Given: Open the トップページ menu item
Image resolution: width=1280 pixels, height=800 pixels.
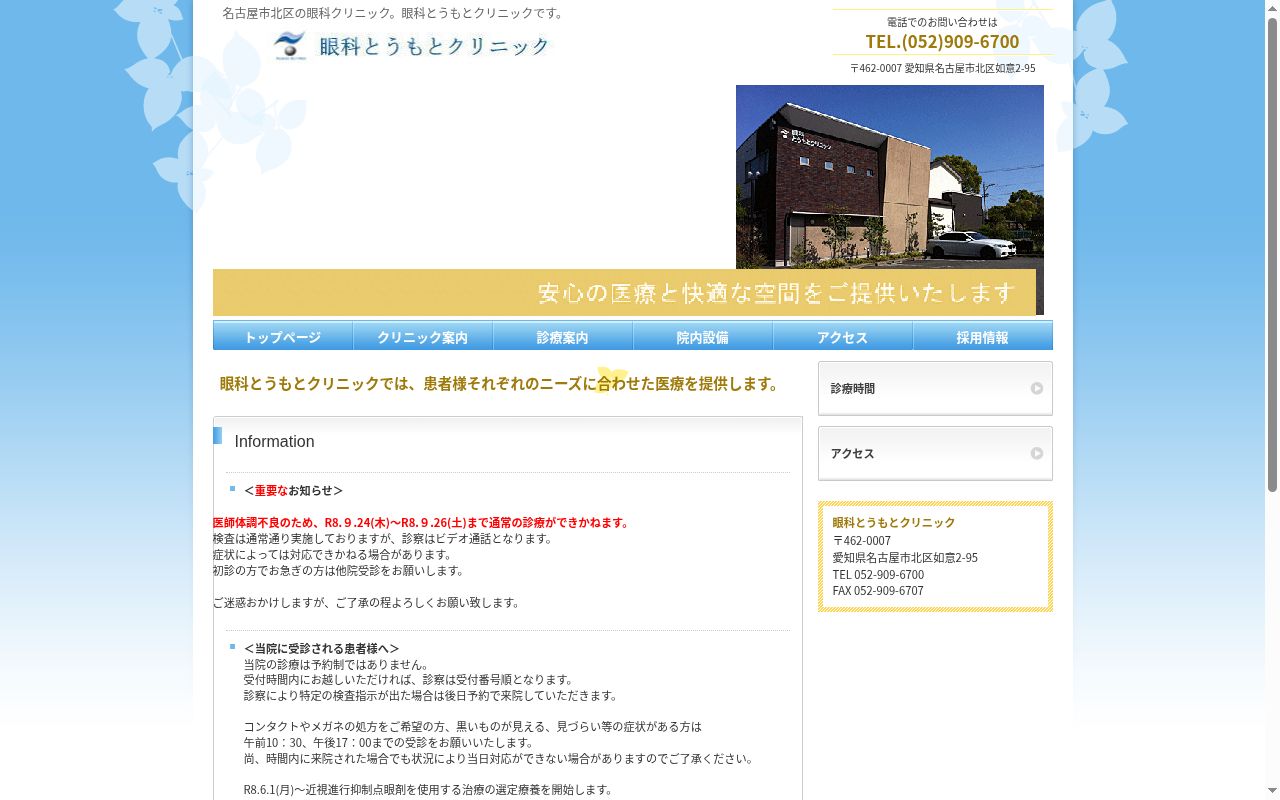Looking at the screenshot, I should [x=283, y=336].
